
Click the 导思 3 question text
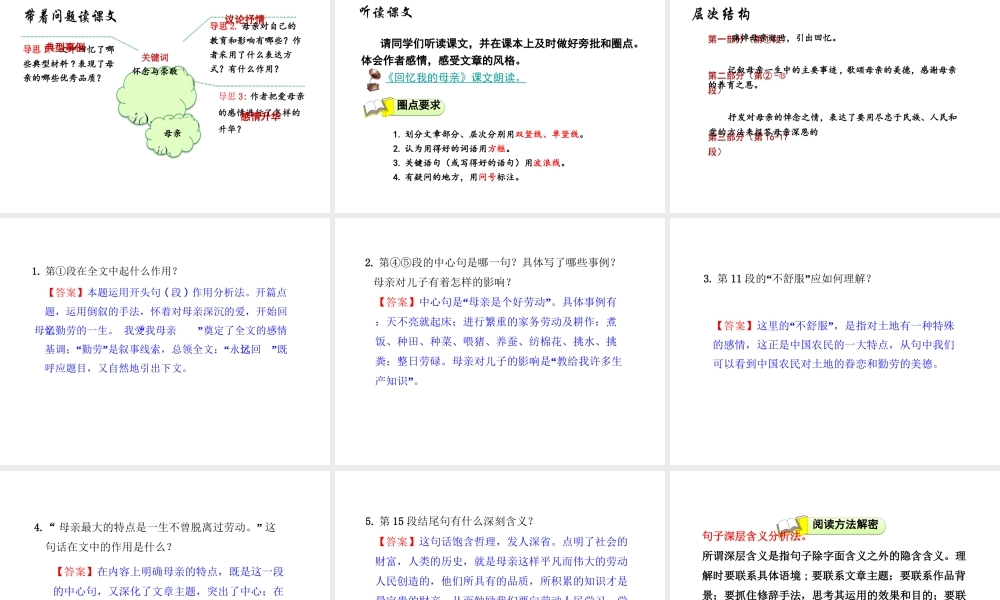tap(261, 113)
